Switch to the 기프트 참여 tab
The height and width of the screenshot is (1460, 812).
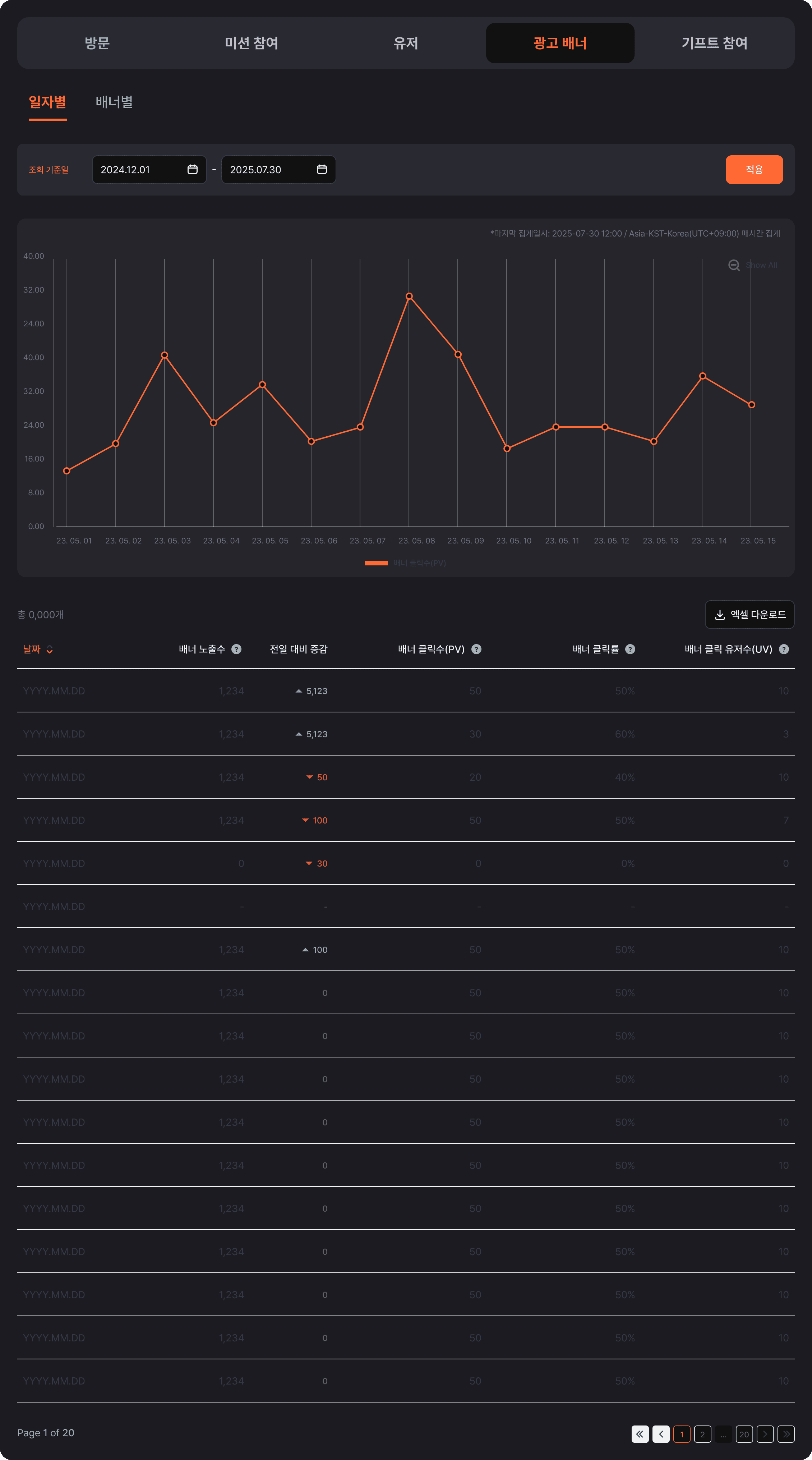(x=714, y=43)
